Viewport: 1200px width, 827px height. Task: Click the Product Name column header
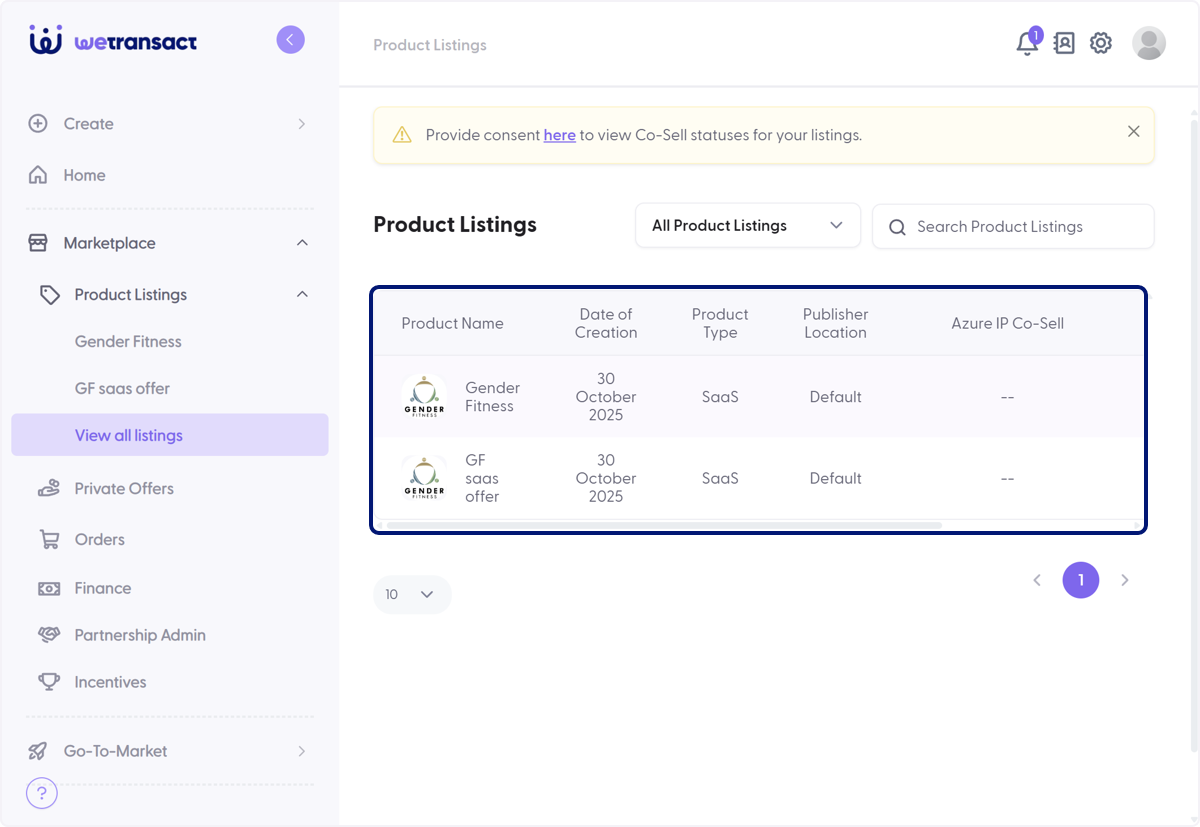coord(452,323)
